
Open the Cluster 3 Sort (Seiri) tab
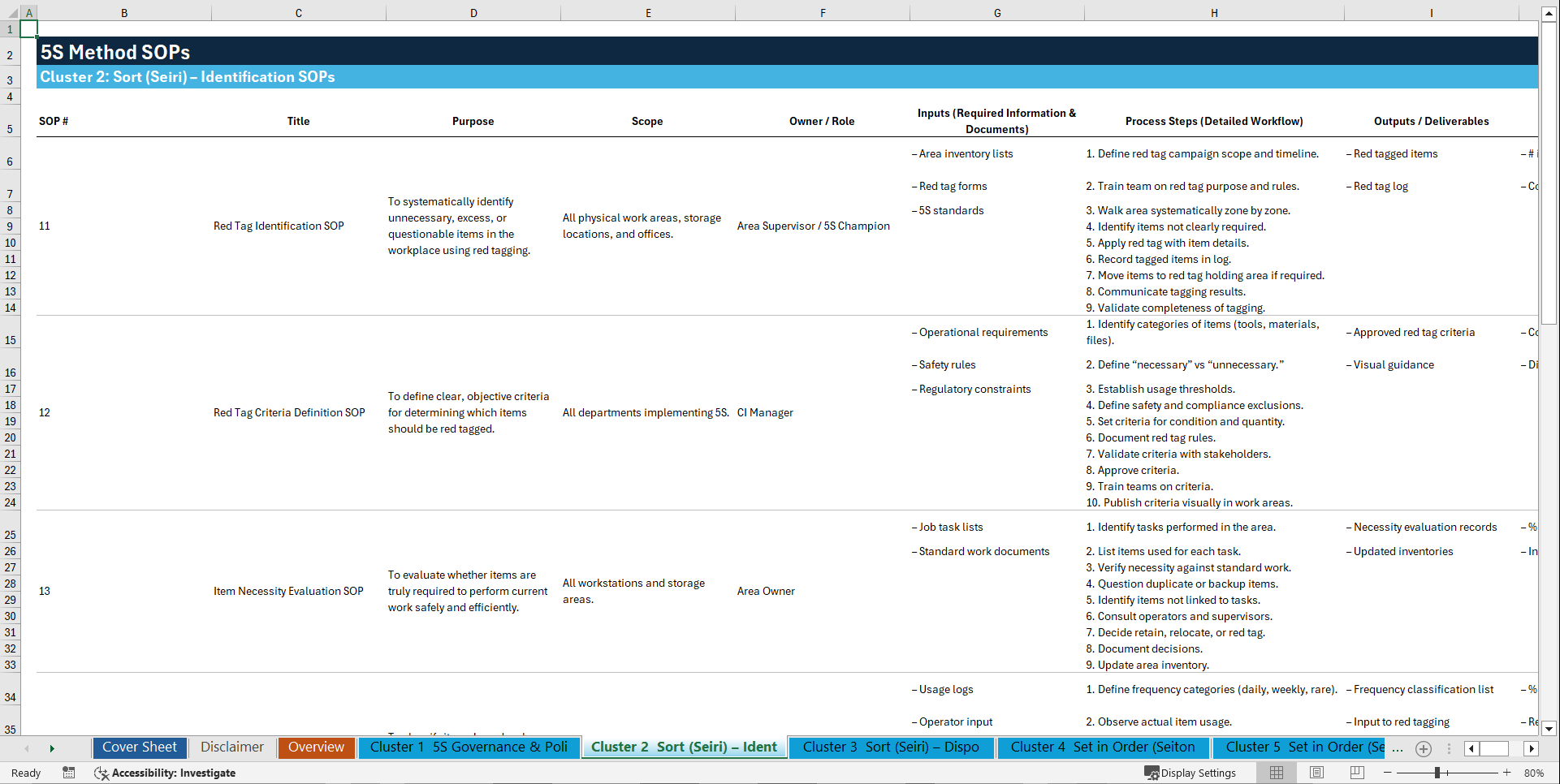pos(891,747)
